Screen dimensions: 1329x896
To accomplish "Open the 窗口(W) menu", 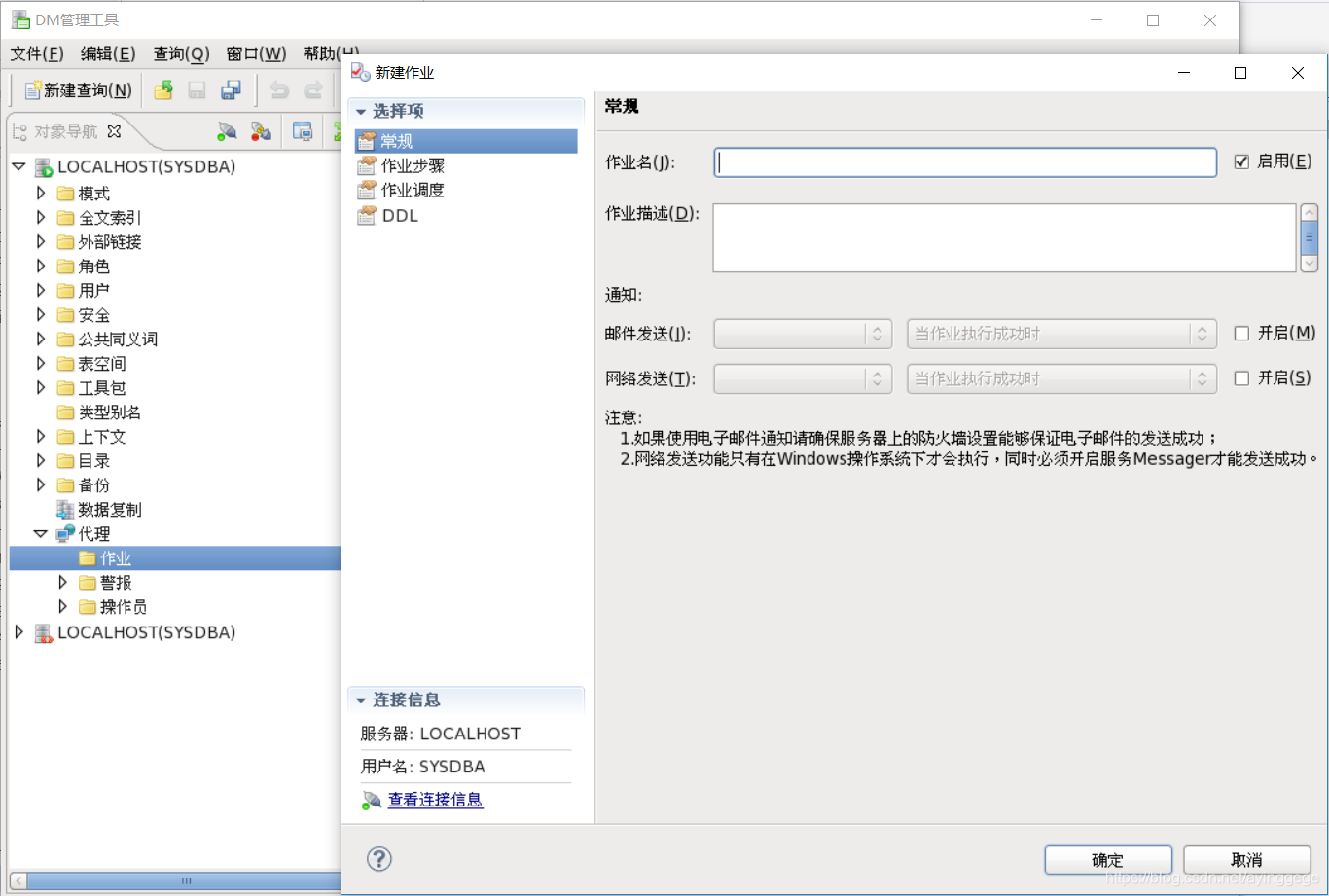I will pyautogui.click(x=256, y=54).
